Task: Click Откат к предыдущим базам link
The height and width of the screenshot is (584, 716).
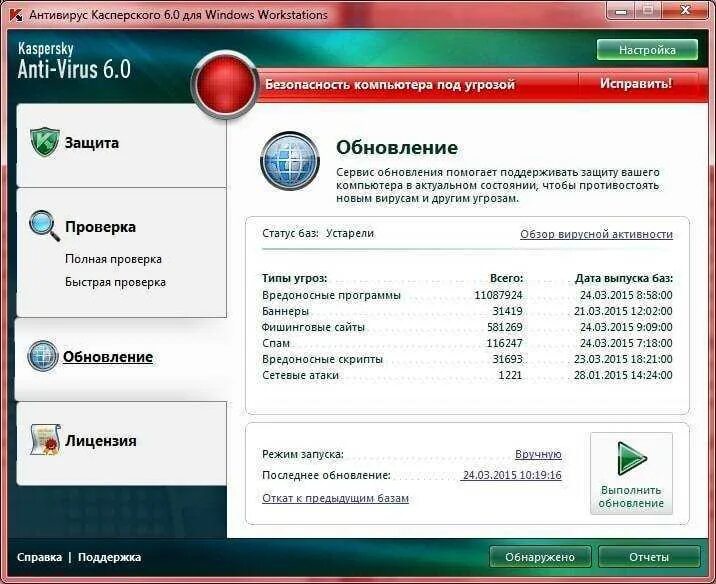Action: pos(335,498)
